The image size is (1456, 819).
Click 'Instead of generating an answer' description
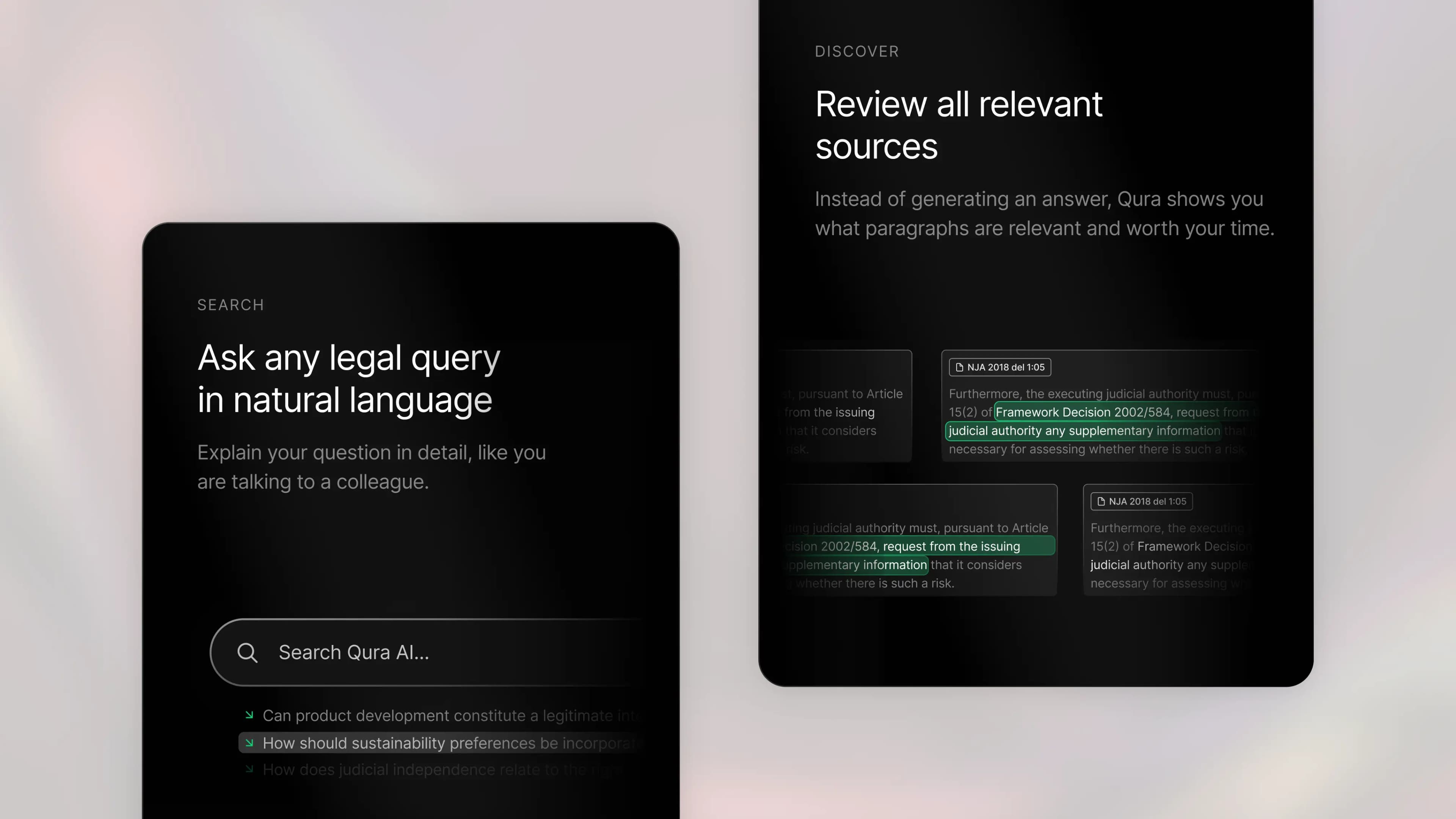1045,213
